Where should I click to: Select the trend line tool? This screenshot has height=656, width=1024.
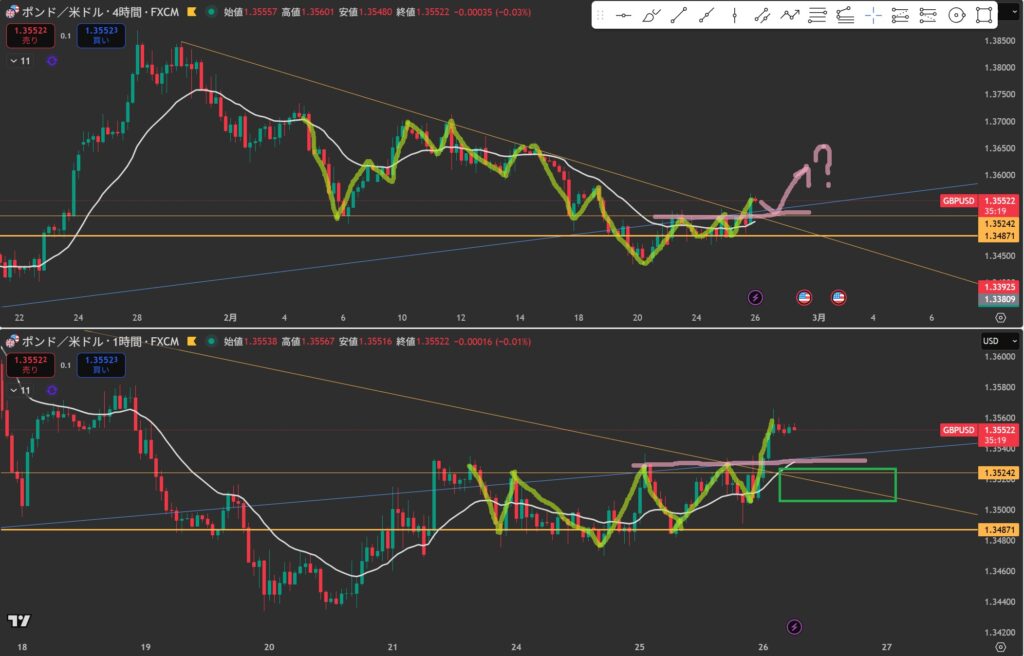click(679, 15)
